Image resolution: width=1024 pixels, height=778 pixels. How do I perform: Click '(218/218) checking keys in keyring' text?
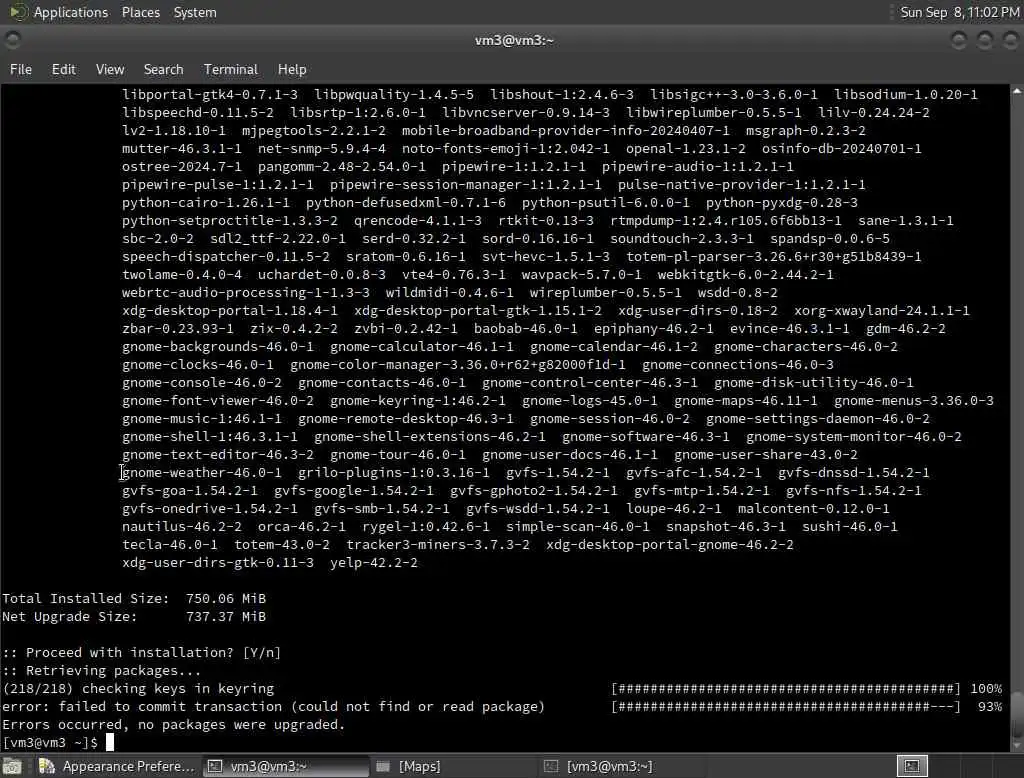[x=138, y=689]
